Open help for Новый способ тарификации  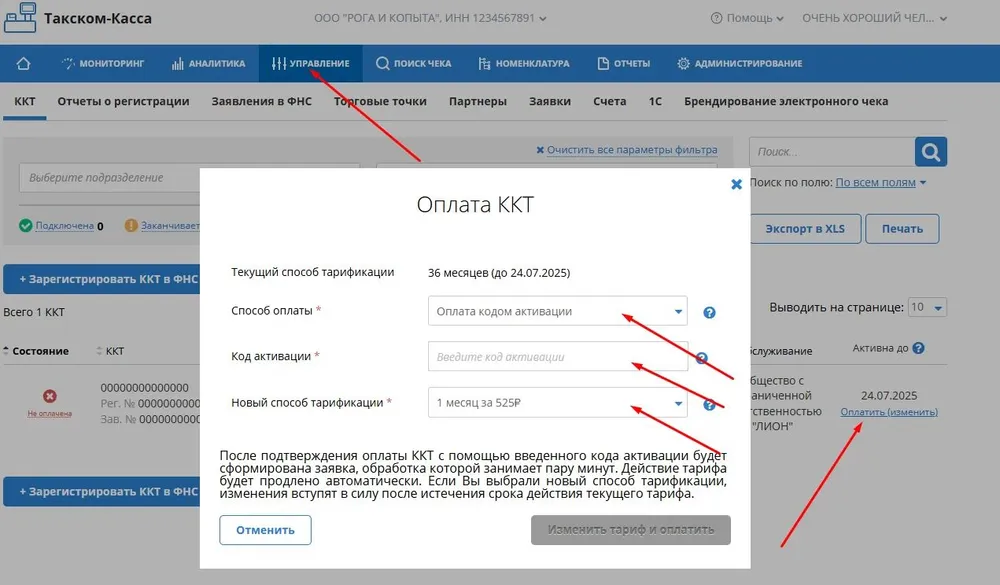tap(709, 404)
